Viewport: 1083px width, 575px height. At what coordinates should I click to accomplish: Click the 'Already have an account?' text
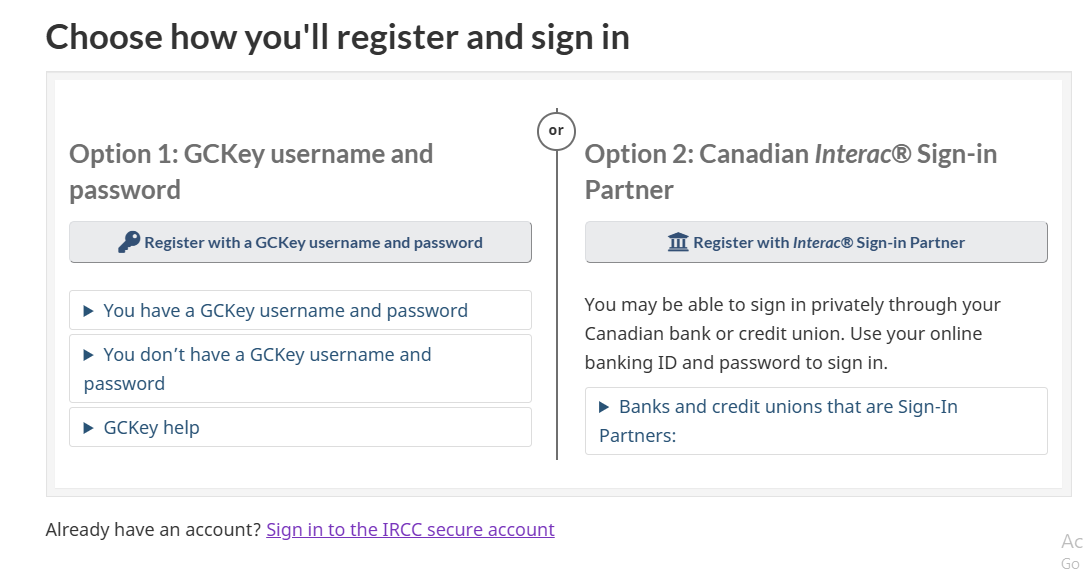(x=153, y=530)
